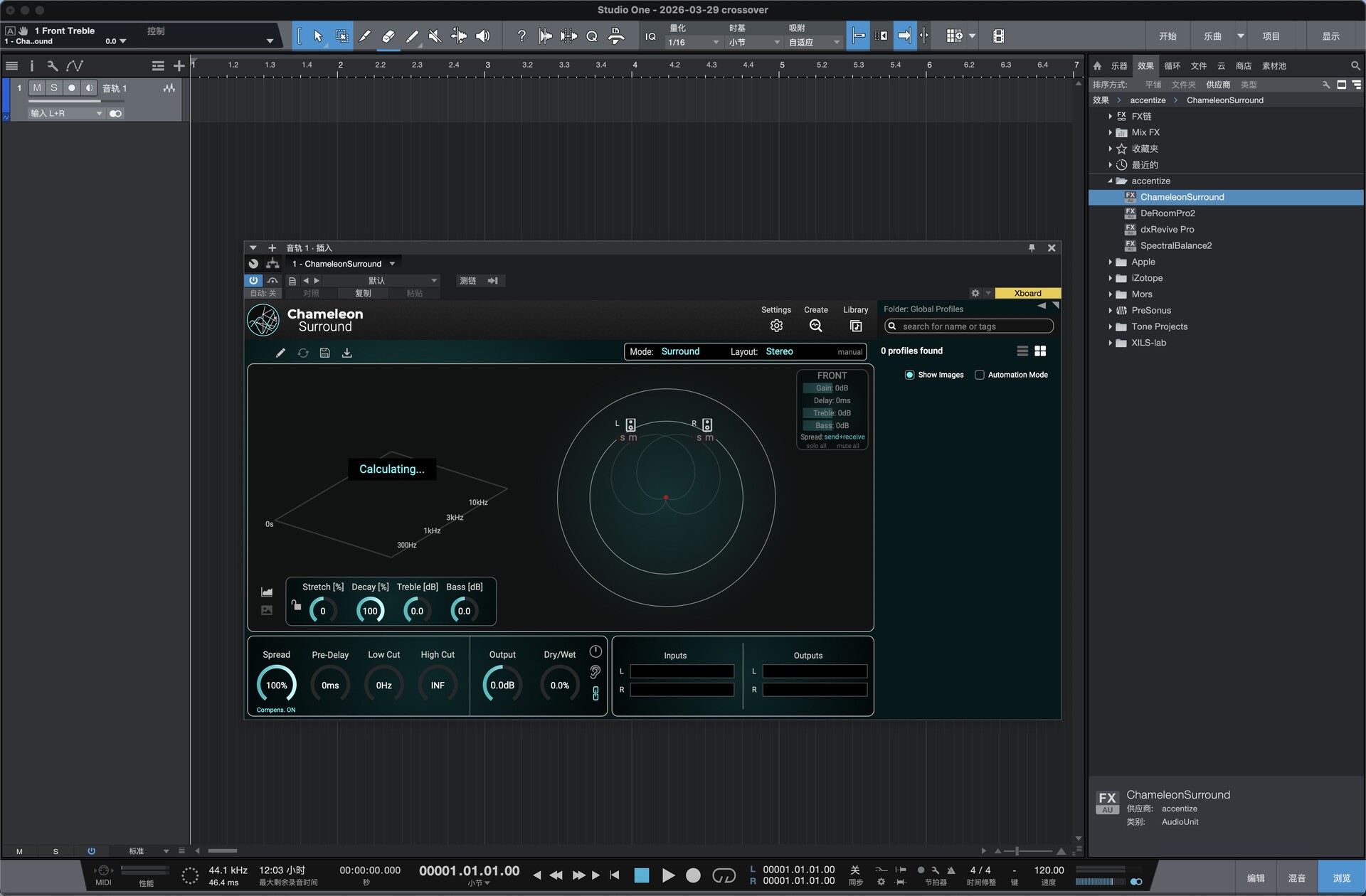Open the 循环 browser tab
The width and height of the screenshot is (1366, 896).
click(x=1172, y=65)
